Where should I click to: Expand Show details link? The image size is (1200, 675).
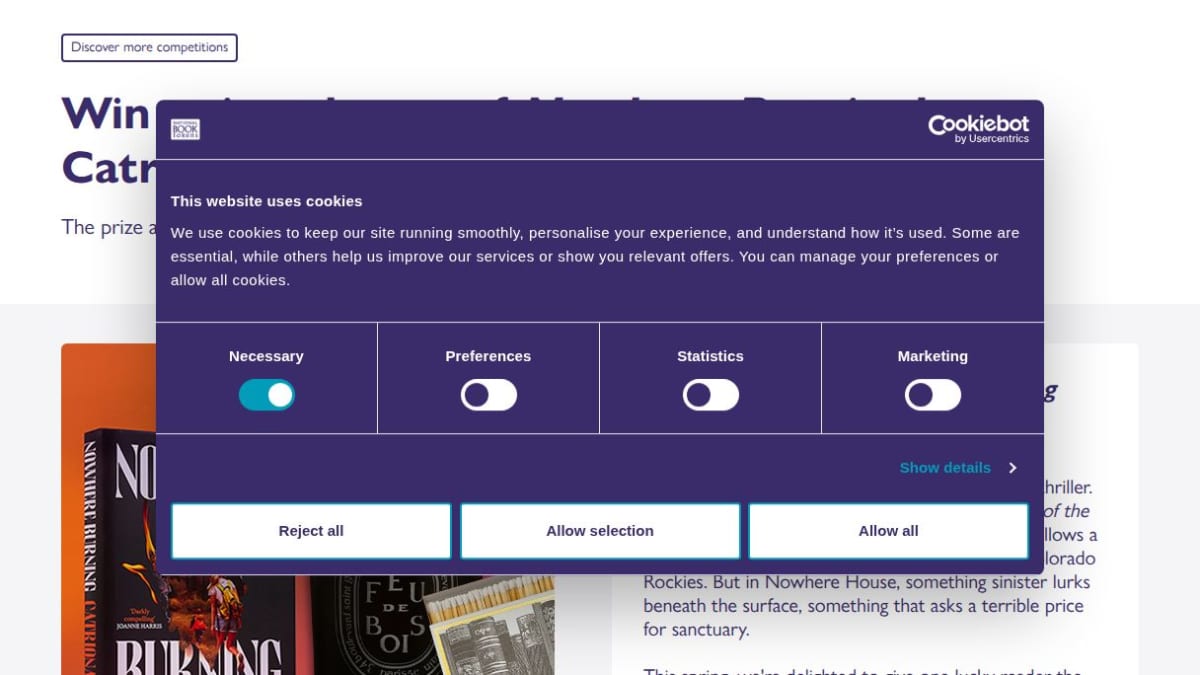coord(945,467)
